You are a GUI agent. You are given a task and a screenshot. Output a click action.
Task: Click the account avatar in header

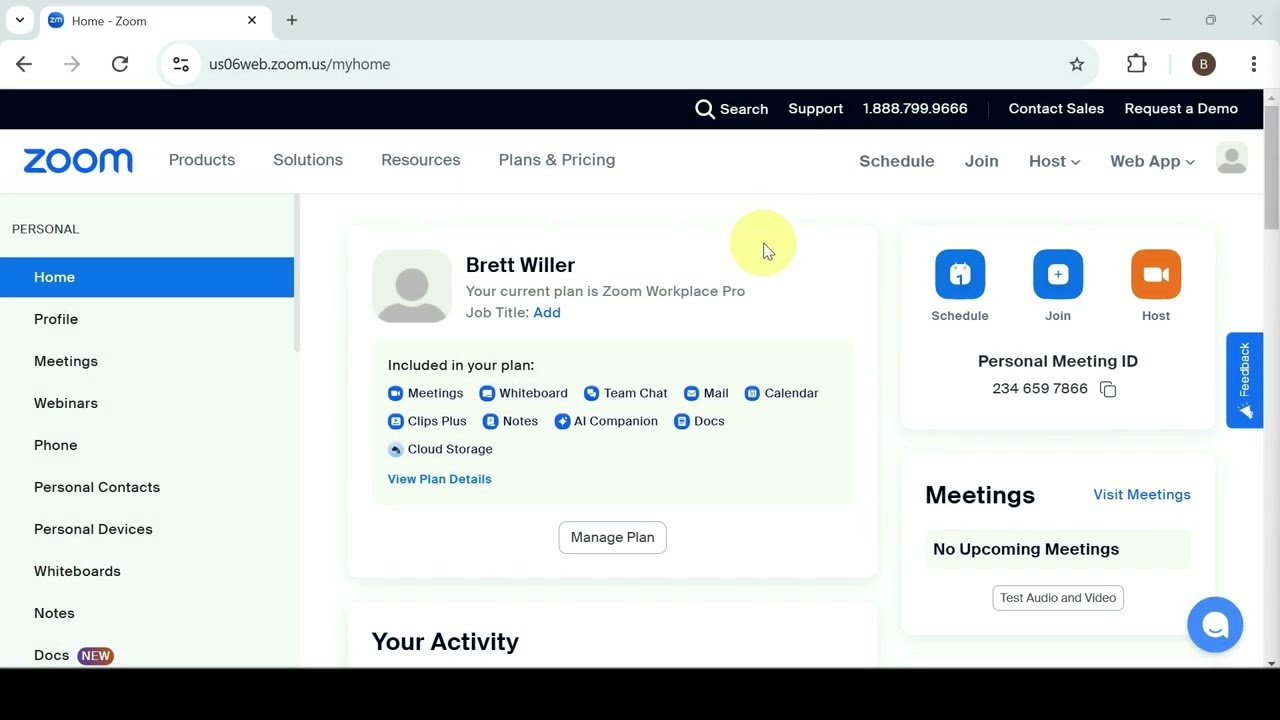point(1232,159)
